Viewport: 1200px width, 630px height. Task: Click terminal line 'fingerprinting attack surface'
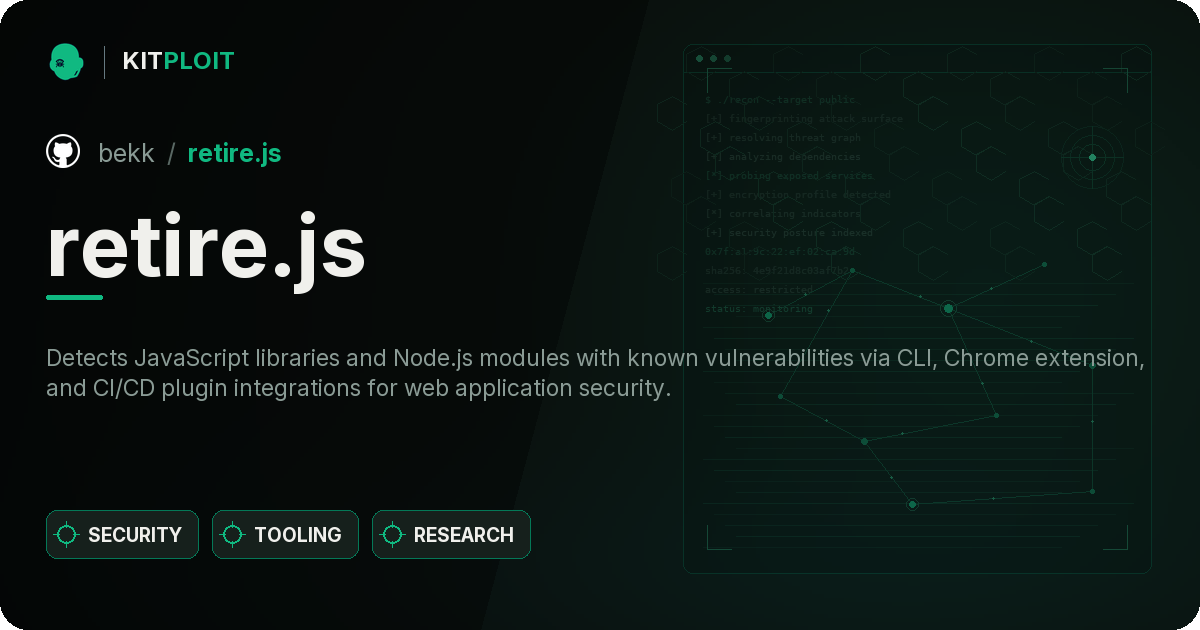(x=803, y=119)
